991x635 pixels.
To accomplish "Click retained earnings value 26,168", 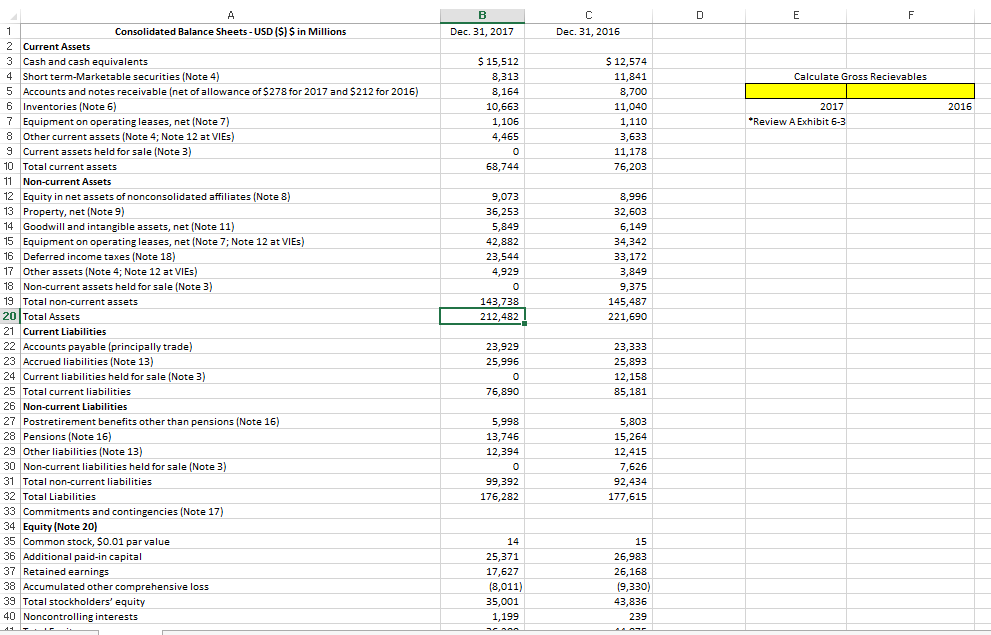I will point(588,572).
